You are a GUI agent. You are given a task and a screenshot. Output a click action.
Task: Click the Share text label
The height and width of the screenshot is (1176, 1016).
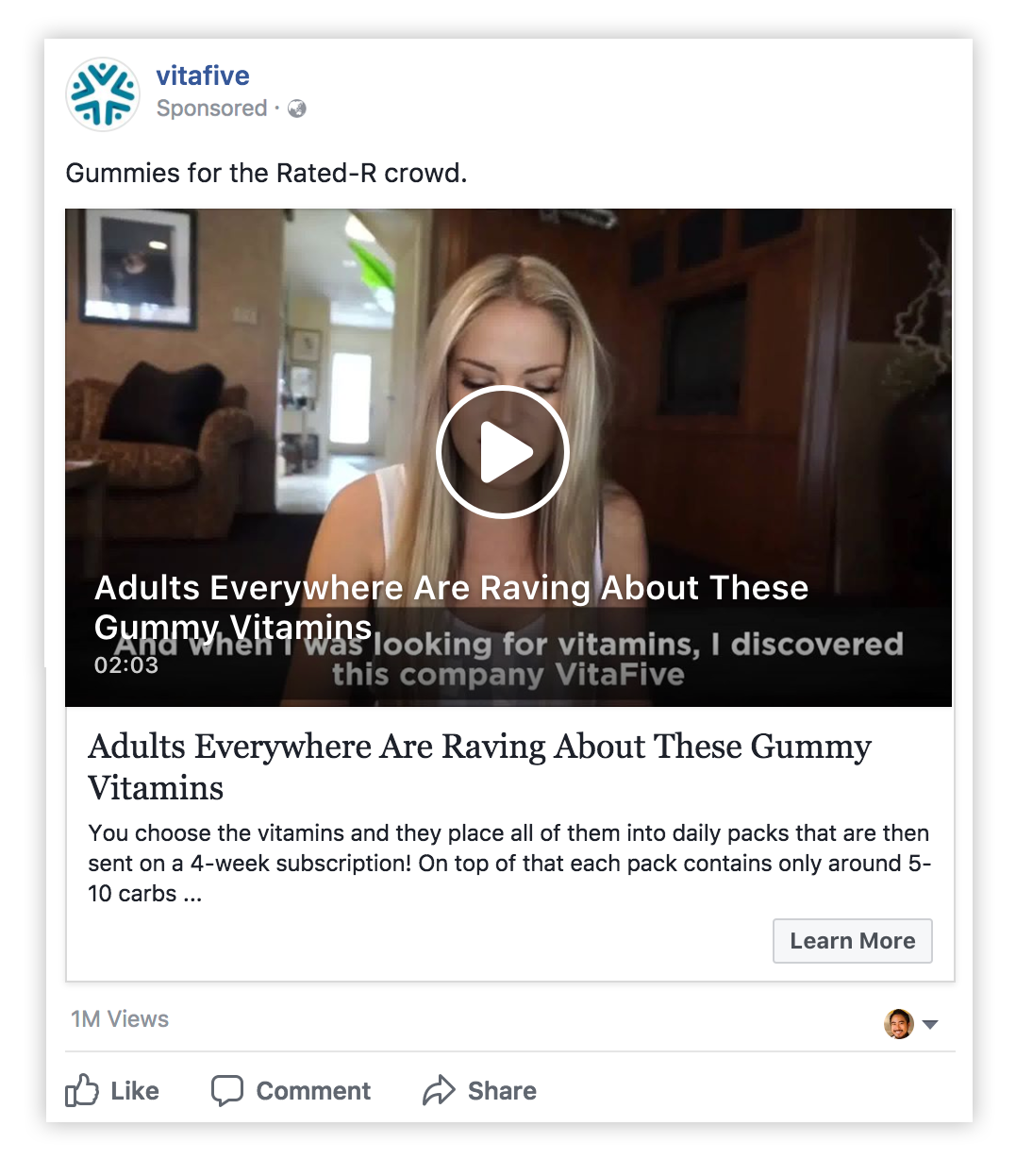(x=502, y=1091)
